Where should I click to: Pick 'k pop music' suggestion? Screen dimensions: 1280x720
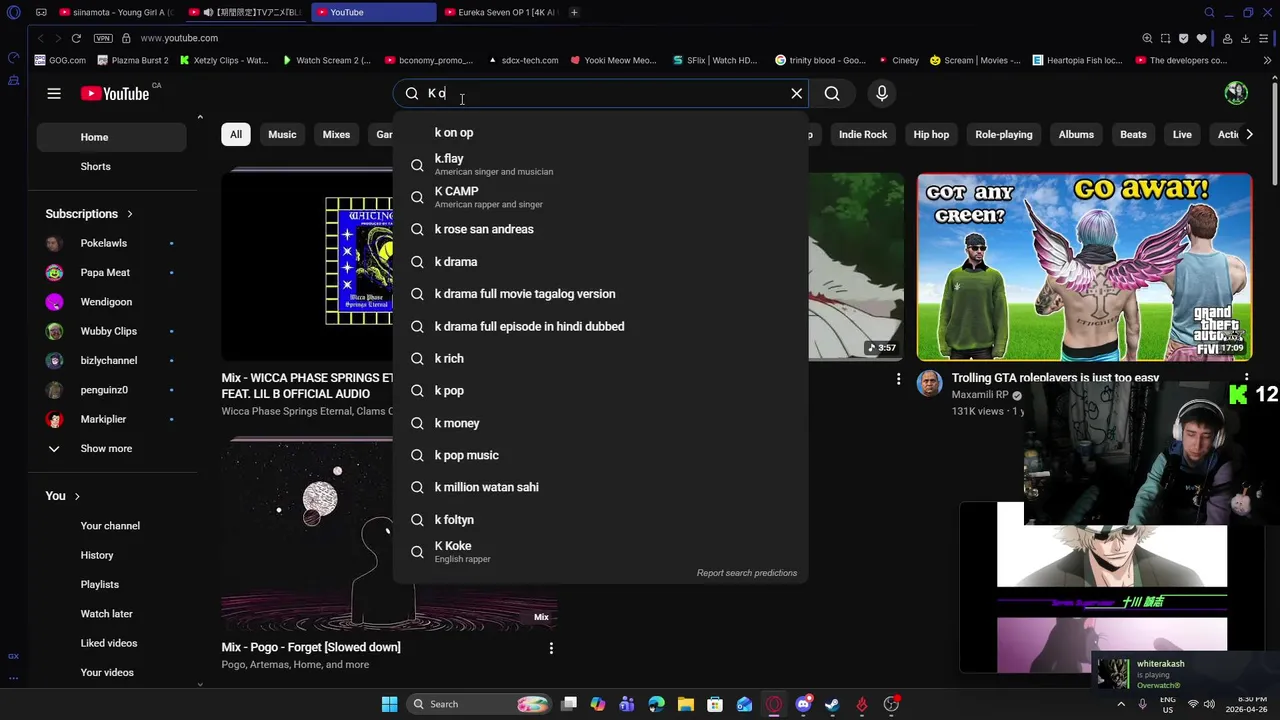(600, 455)
